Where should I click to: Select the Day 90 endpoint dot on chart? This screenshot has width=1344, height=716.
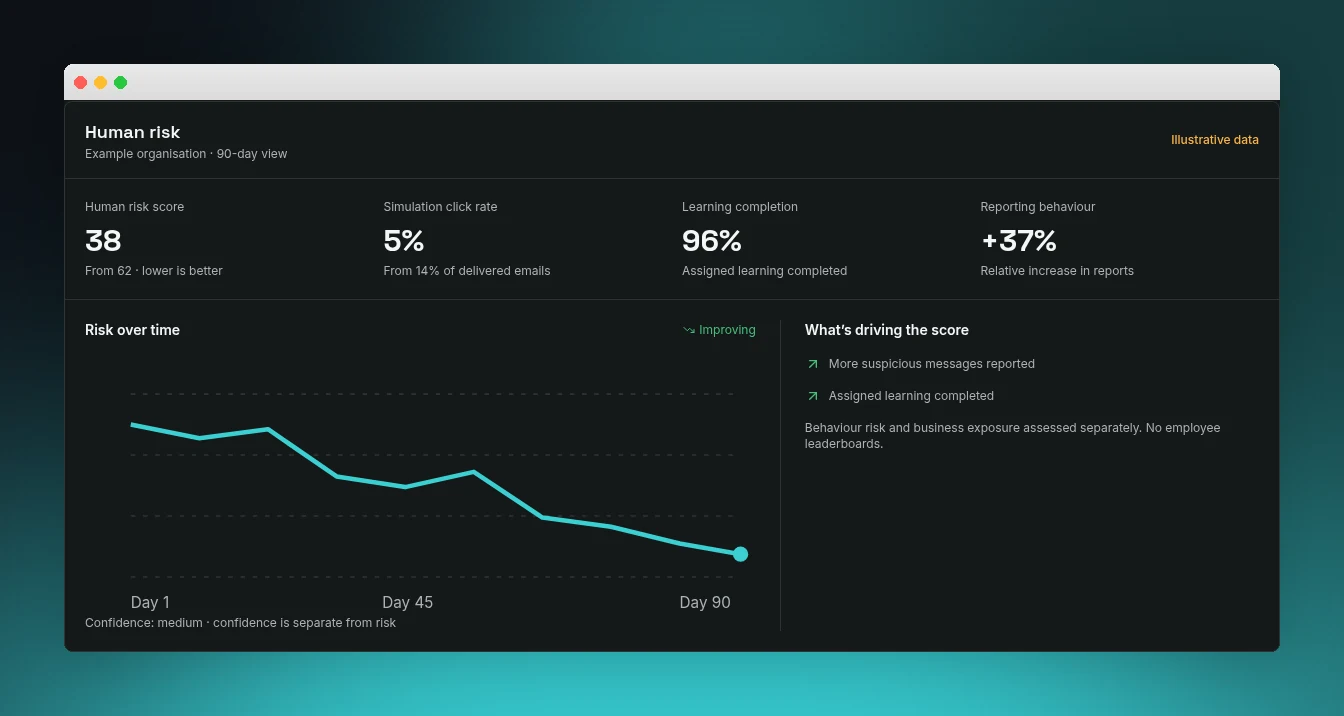[740, 554]
